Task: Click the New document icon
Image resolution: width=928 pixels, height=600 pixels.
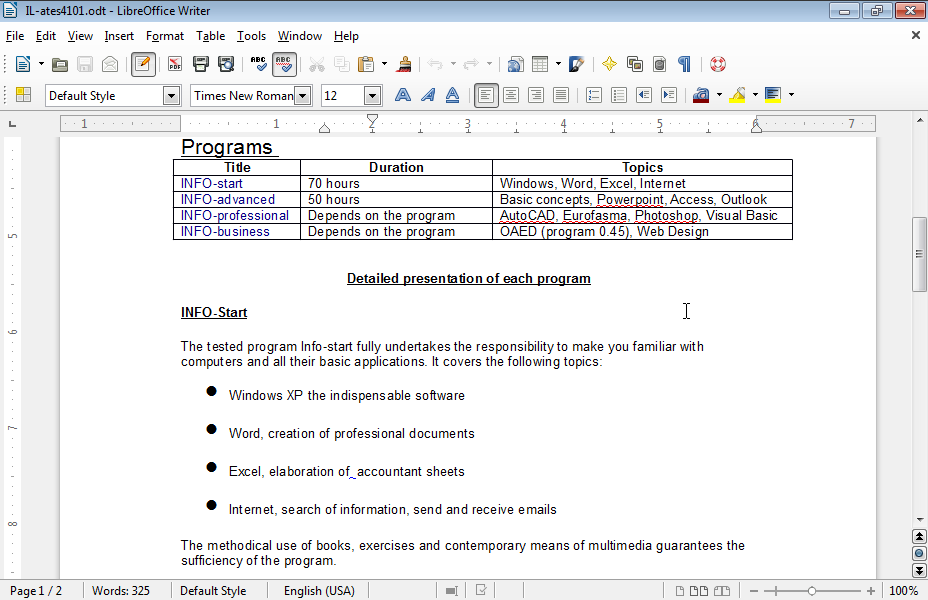Action: pos(22,64)
